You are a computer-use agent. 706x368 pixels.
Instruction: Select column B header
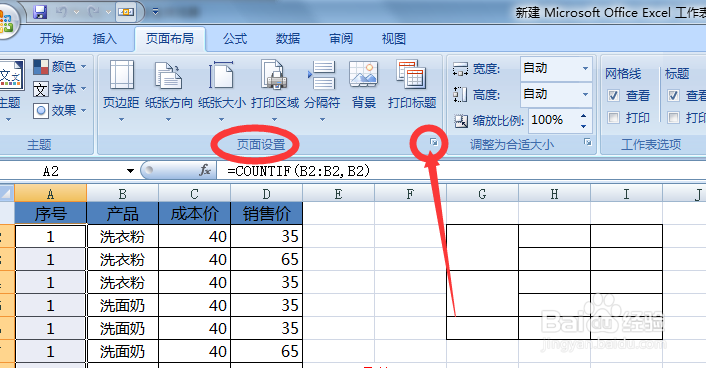click(122, 194)
